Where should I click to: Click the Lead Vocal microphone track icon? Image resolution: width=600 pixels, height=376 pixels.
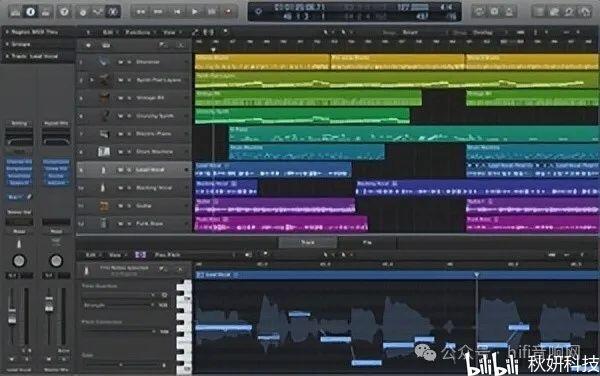click(103, 170)
